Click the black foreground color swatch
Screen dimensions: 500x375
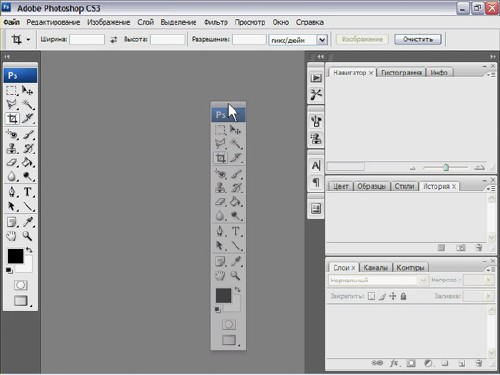pos(15,255)
